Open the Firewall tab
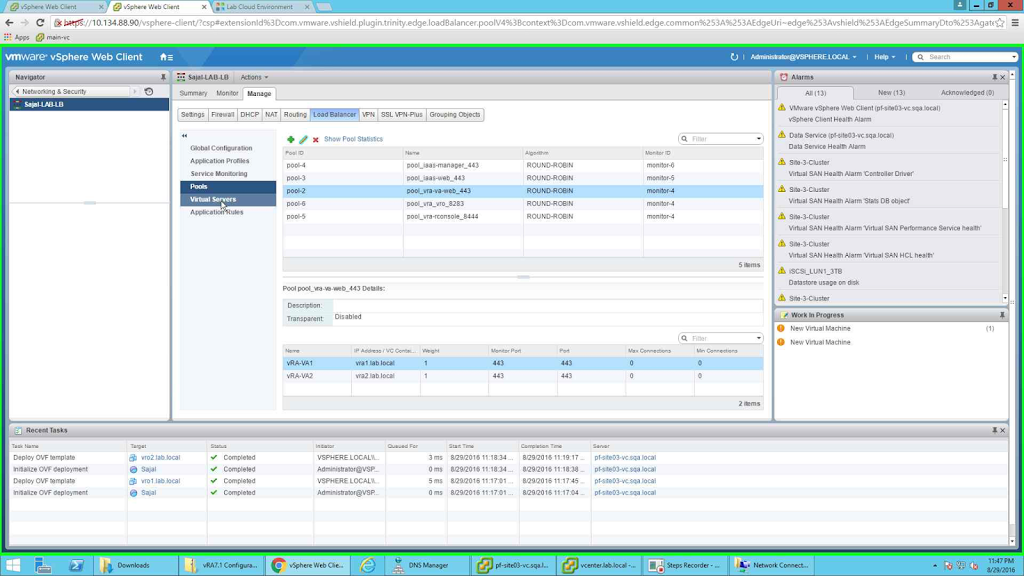Viewport: 1024px width, 576px height. click(223, 114)
